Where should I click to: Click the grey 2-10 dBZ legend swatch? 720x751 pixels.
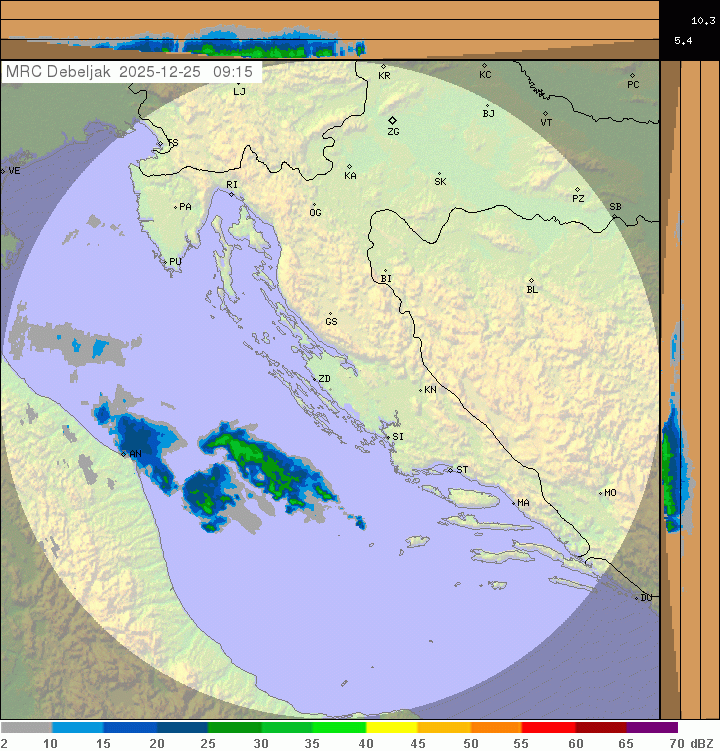click(x=26, y=728)
